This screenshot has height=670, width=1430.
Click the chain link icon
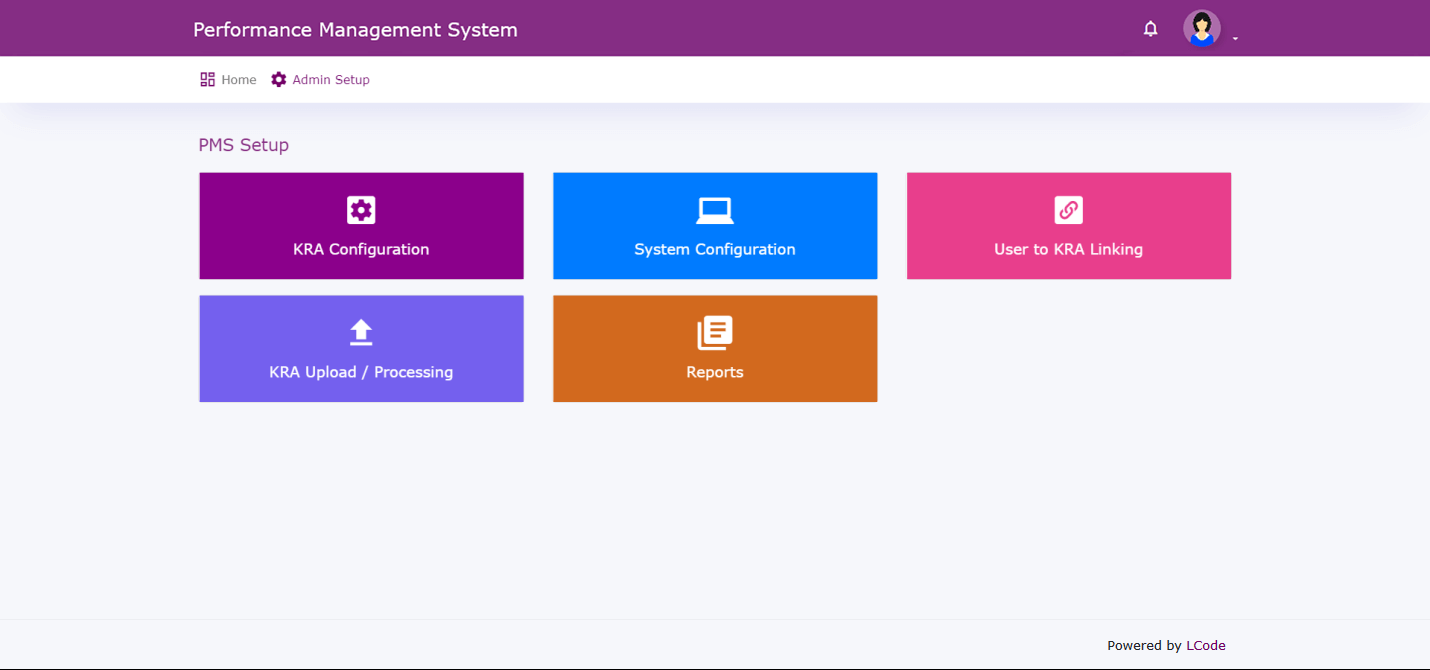(1069, 210)
